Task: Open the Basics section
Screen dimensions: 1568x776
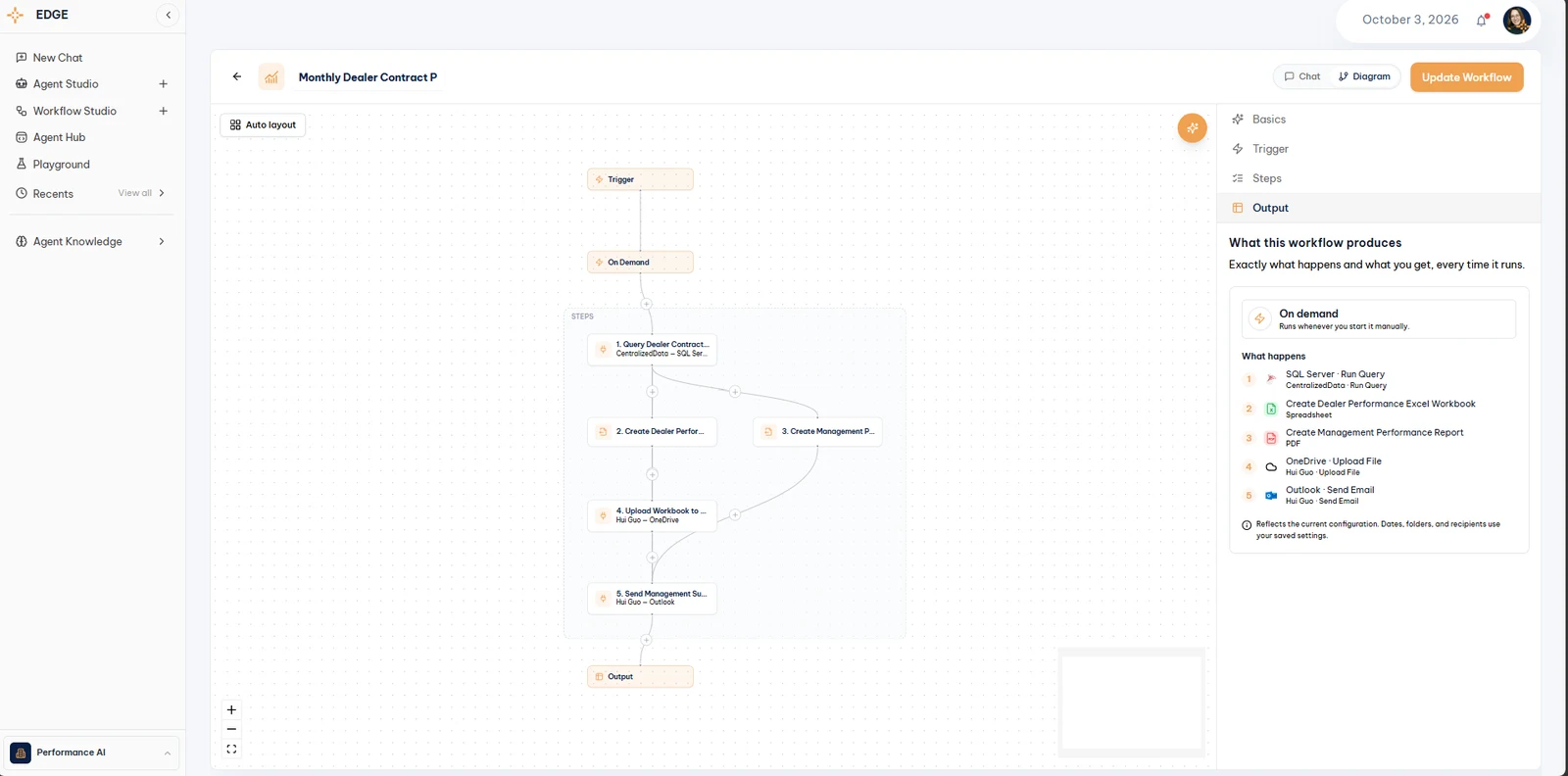Action: [x=1378, y=120]
